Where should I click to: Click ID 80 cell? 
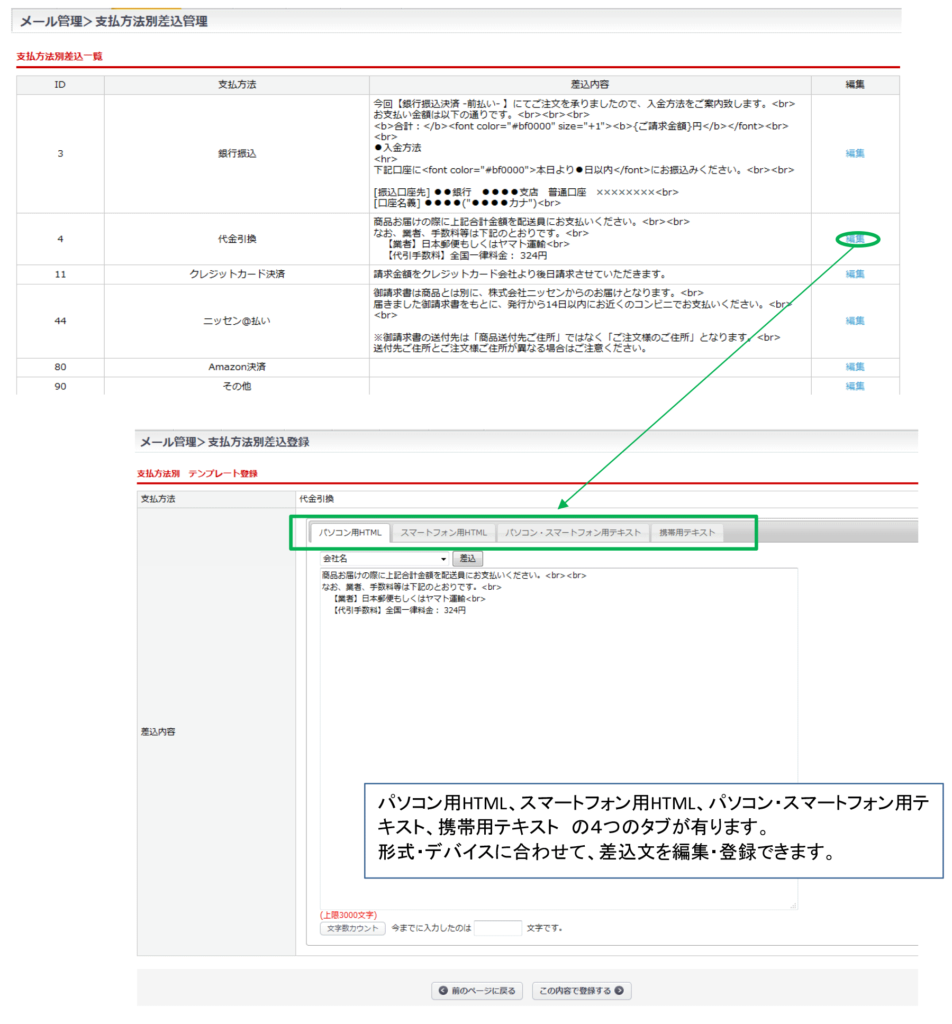pos(60,367)
